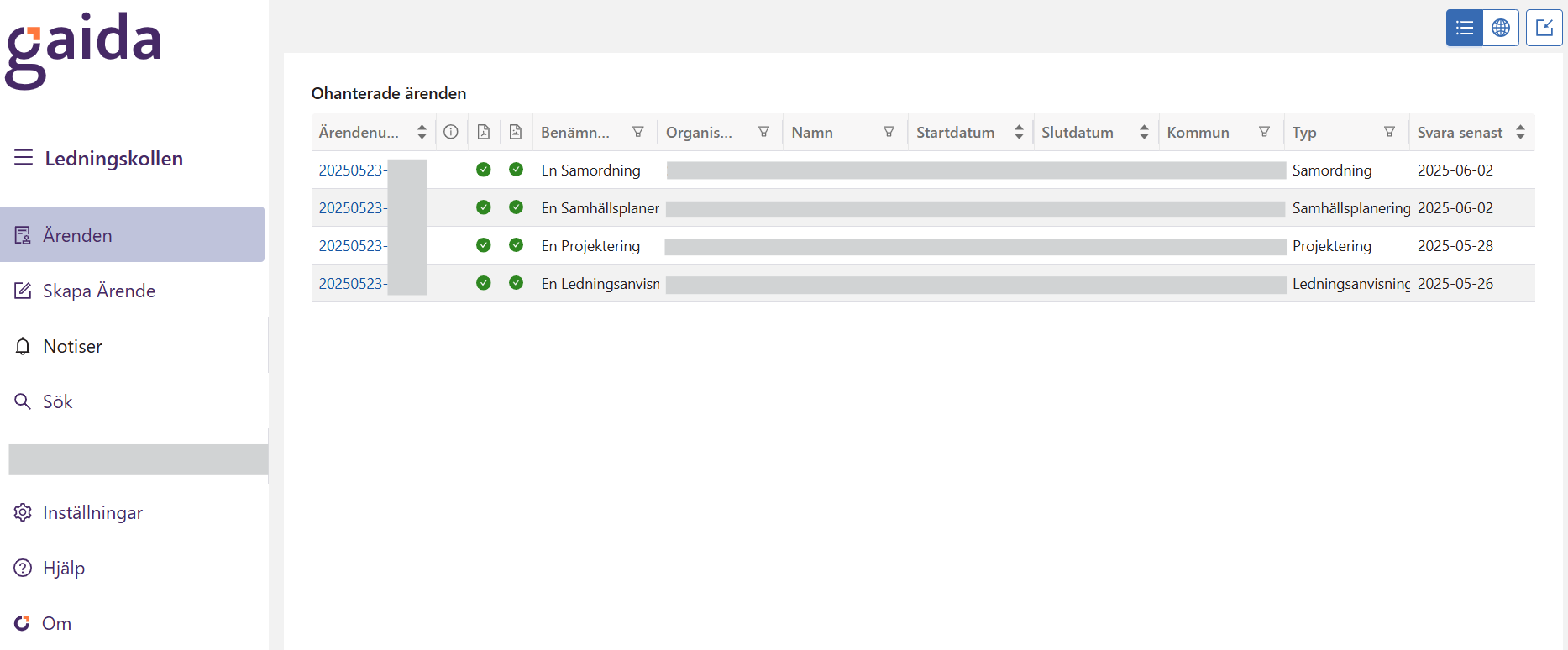This screenshot has height=650, width=1568.
Task: Open filter for Kommun column
Action: (1264, 132)
